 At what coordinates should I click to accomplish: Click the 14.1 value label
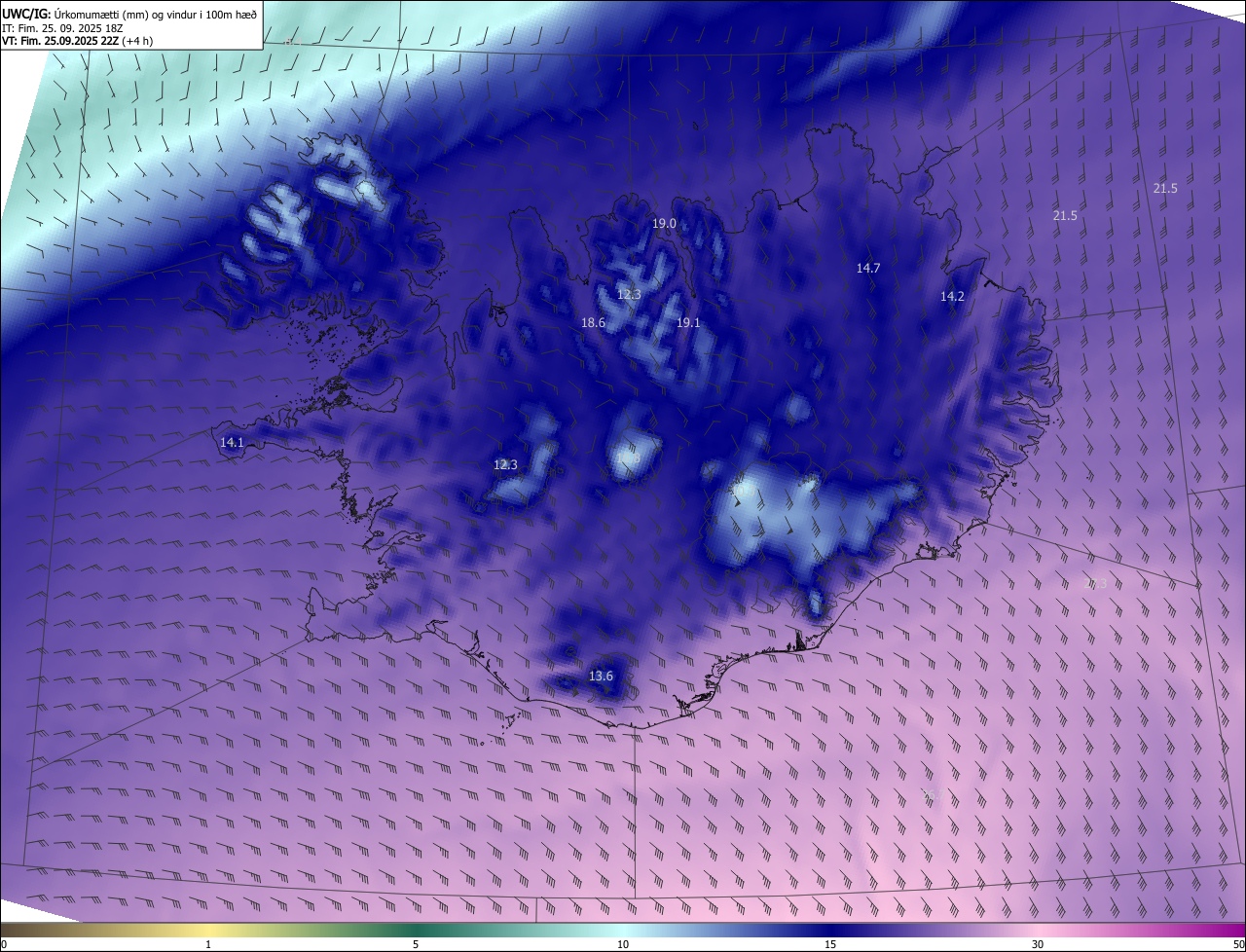click(x=232, y=443)
